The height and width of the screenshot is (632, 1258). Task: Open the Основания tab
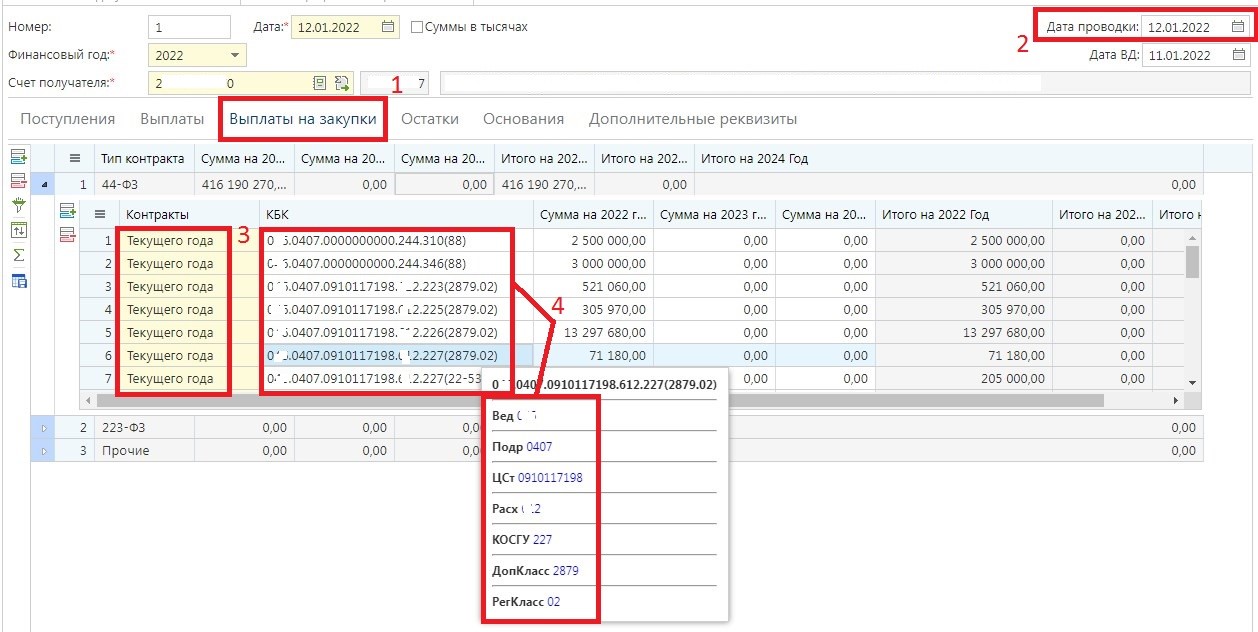click(x=523, y=119)
